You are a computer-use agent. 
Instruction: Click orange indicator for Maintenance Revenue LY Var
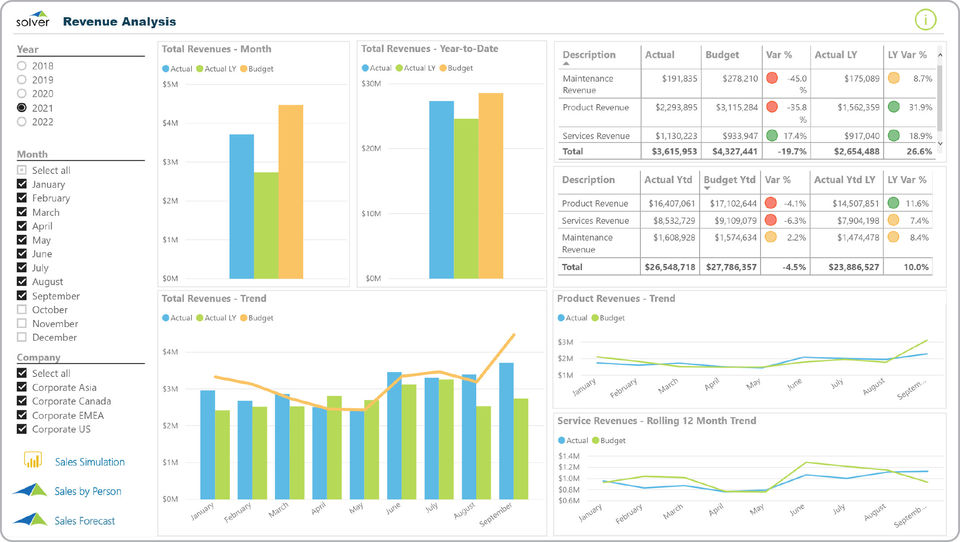tap(894, 78)
